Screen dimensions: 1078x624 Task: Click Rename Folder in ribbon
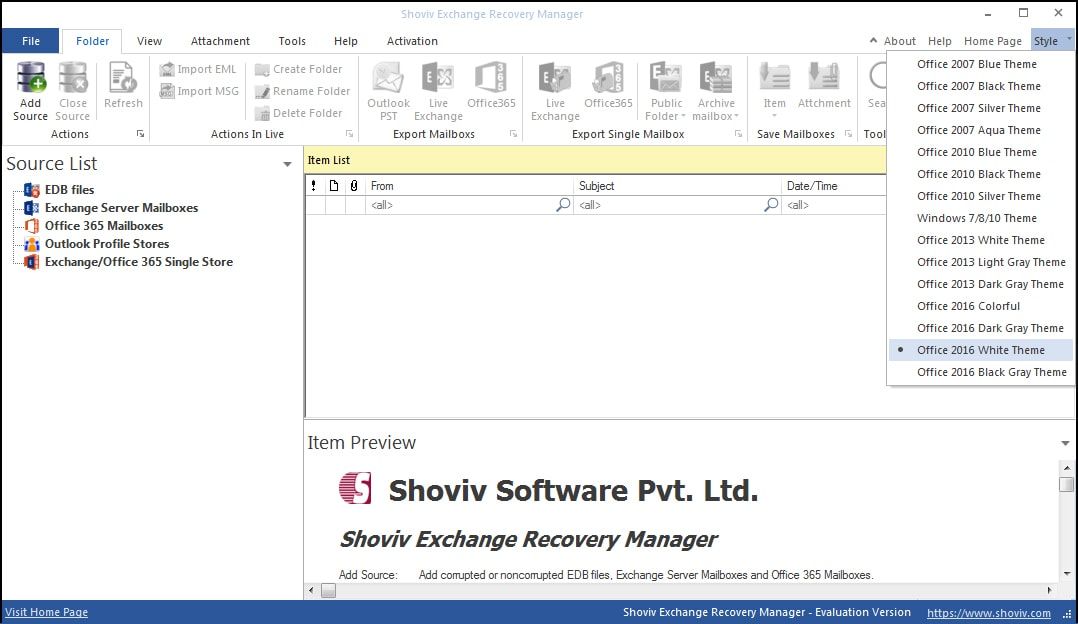[x=302, y=91]
